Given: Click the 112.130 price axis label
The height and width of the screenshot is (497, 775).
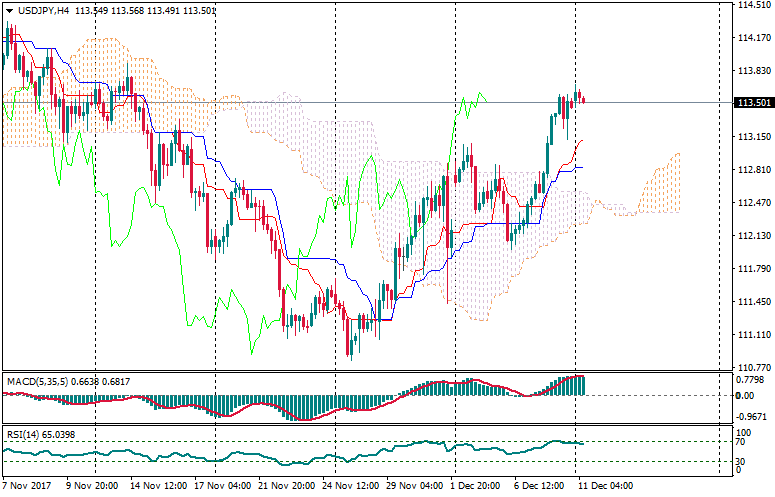Looking at the screenshot, I should pyautogui.click(x=752, y=236).
